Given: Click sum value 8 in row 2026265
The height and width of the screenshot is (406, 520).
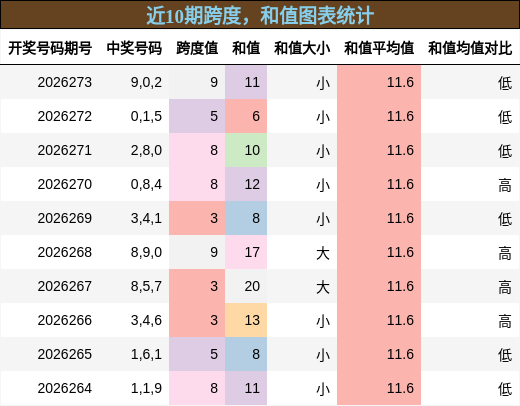Looking at the screenshot, I should pyautogui.click(x=246, y=354).
